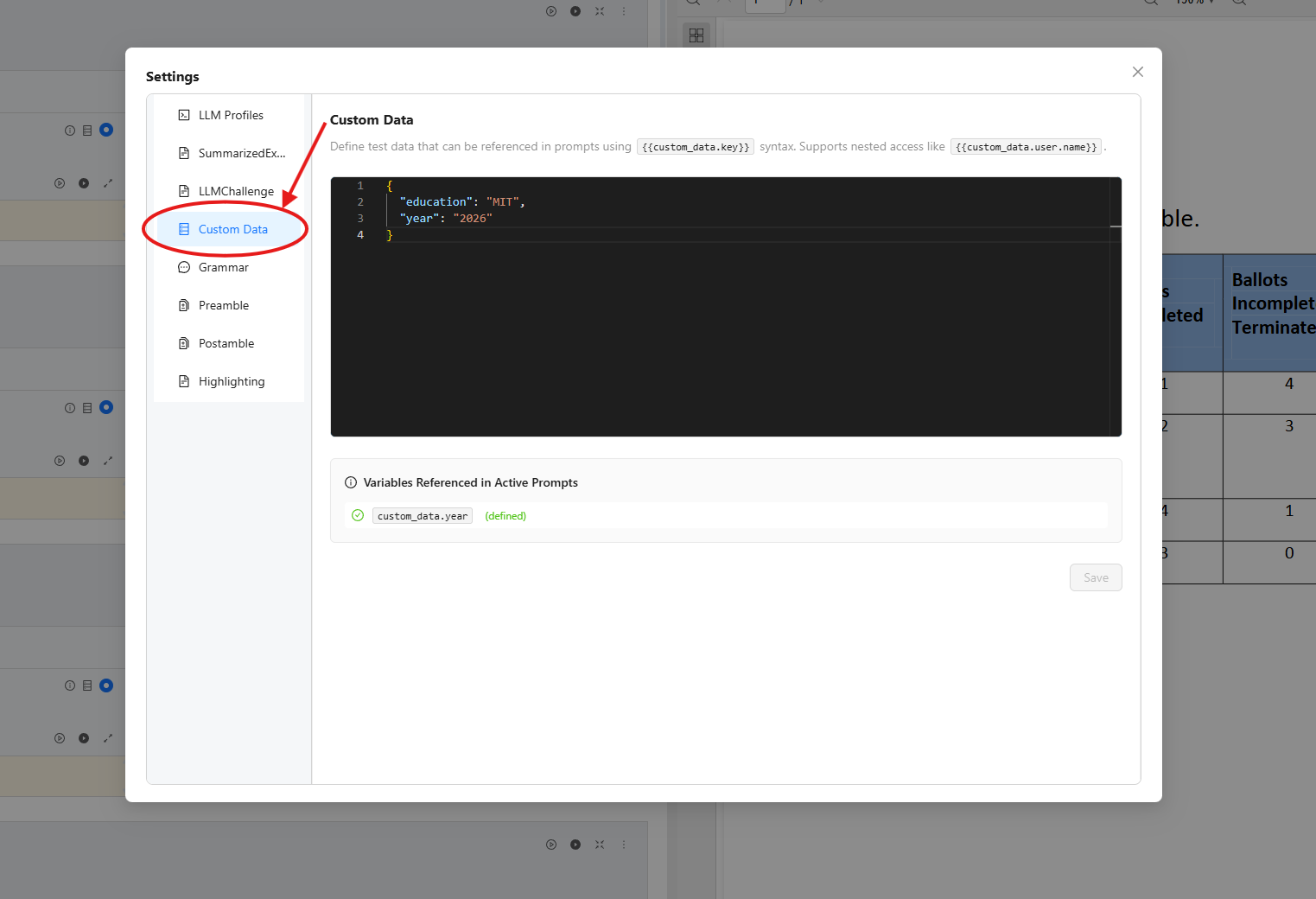Zoom out with the left magnifier icon
Image resolution: width=1316 pixels, height=899 pixels.
[x=1150, y=3]
